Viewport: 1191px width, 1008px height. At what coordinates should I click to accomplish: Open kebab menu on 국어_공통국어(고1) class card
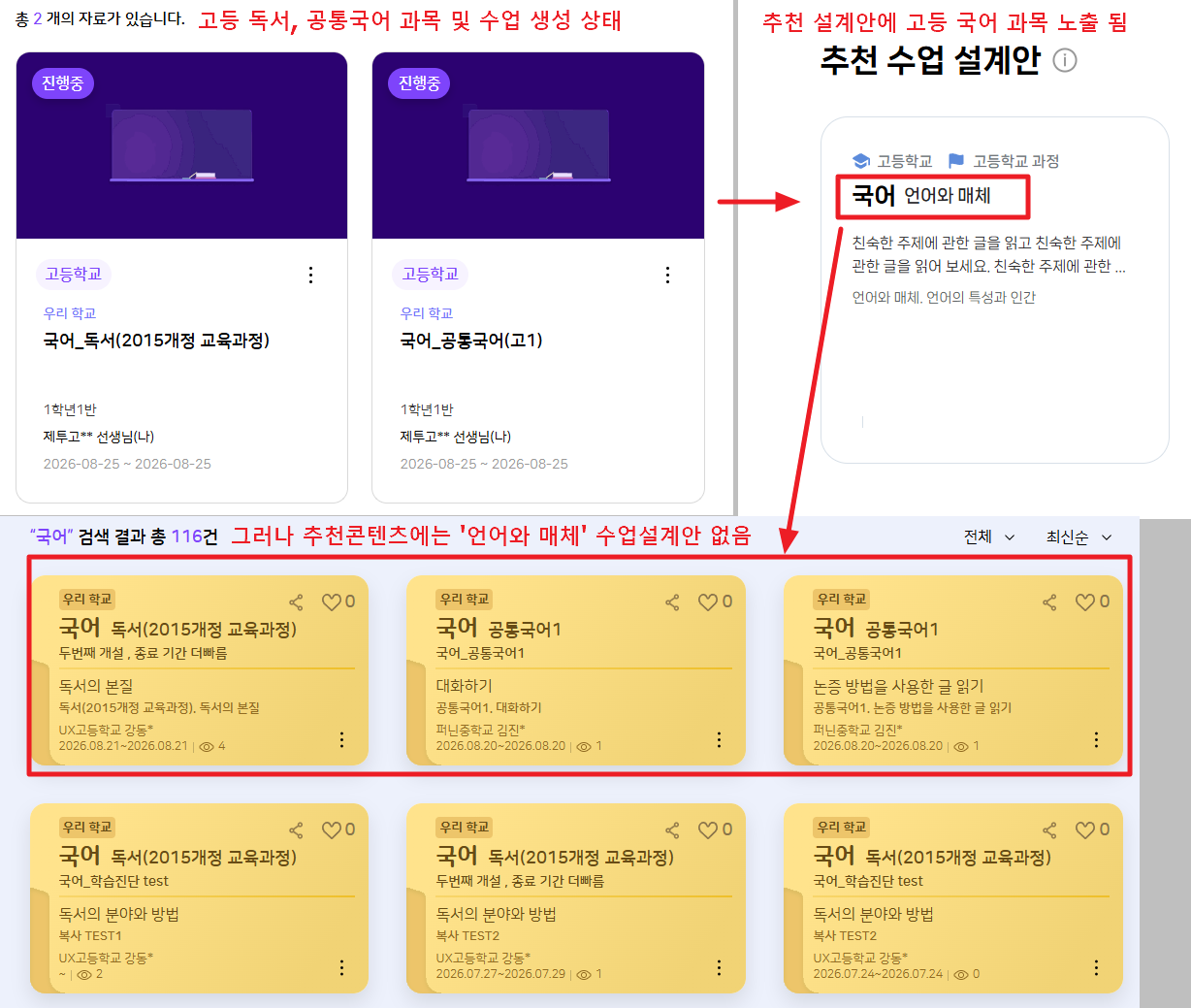(667, 275)
